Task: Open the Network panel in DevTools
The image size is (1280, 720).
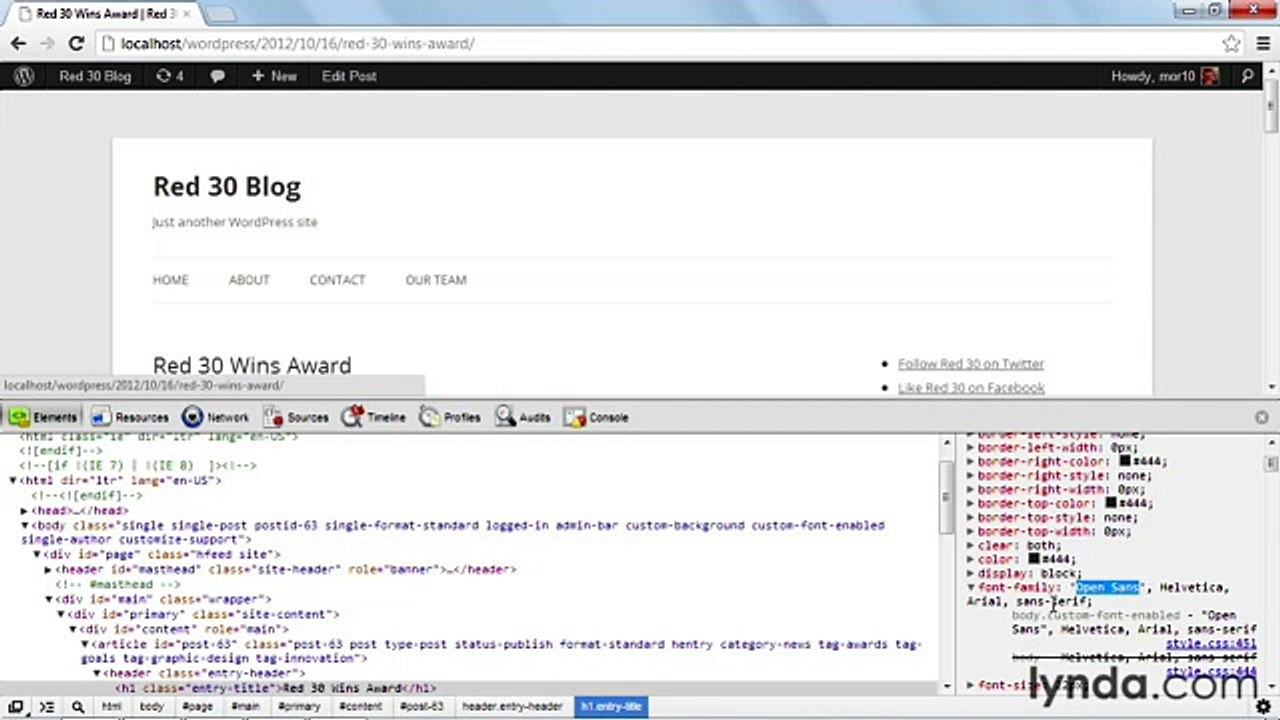Action: pos(216,417)
